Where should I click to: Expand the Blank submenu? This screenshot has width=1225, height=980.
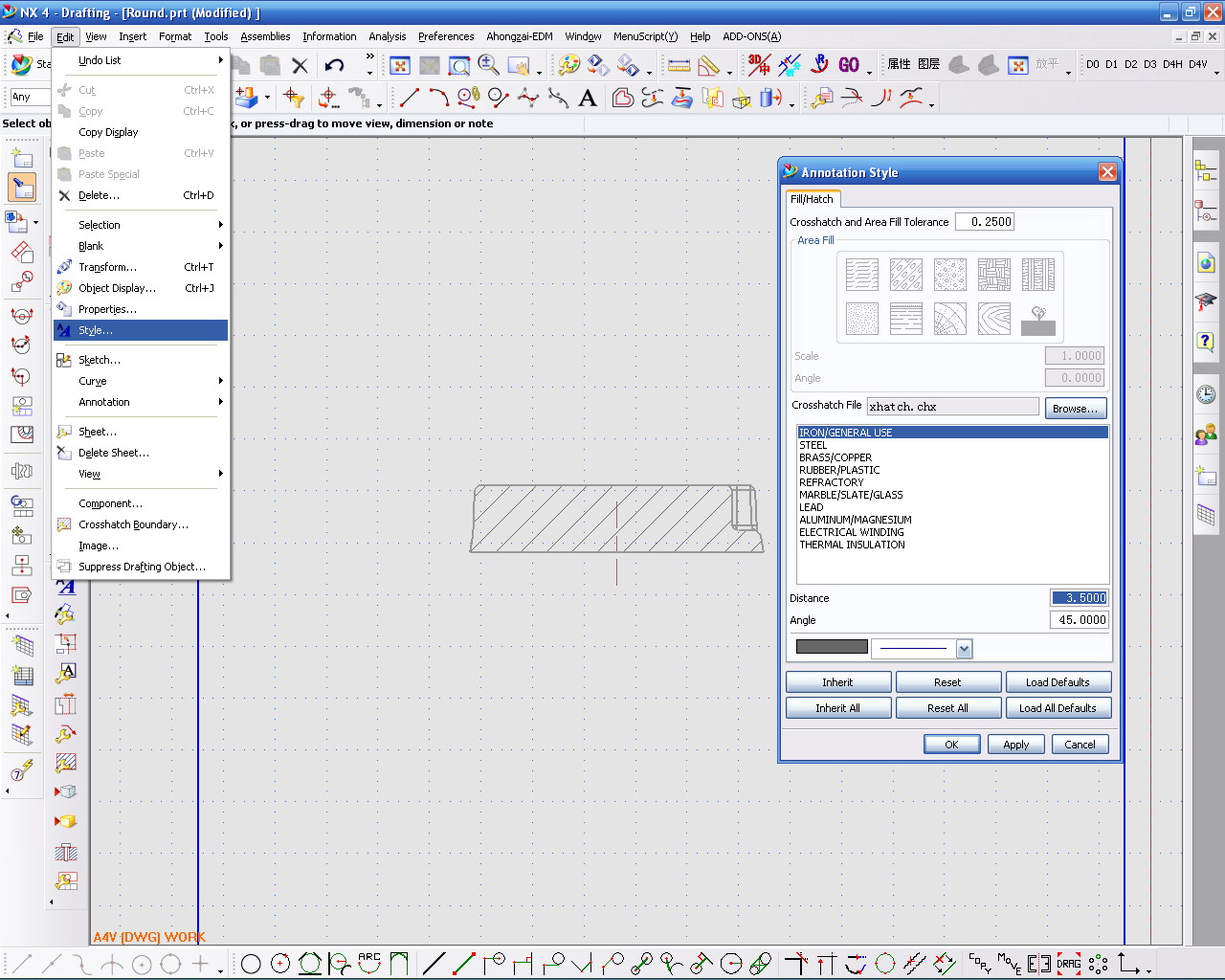[x=141, y=246]
